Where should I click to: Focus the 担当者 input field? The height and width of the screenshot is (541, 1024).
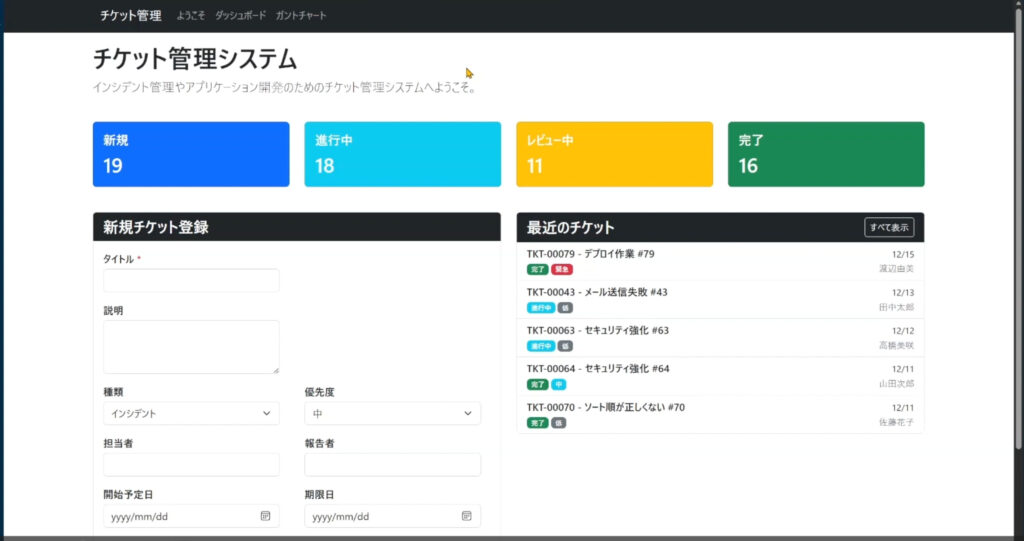tap(191, 465)
